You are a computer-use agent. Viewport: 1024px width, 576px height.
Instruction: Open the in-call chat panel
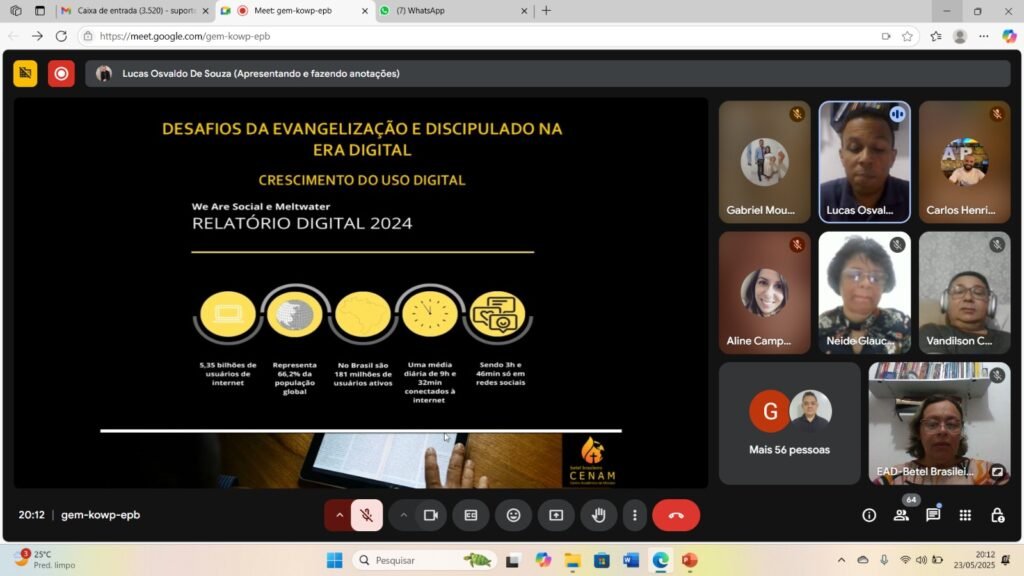(x=933, y=515)
